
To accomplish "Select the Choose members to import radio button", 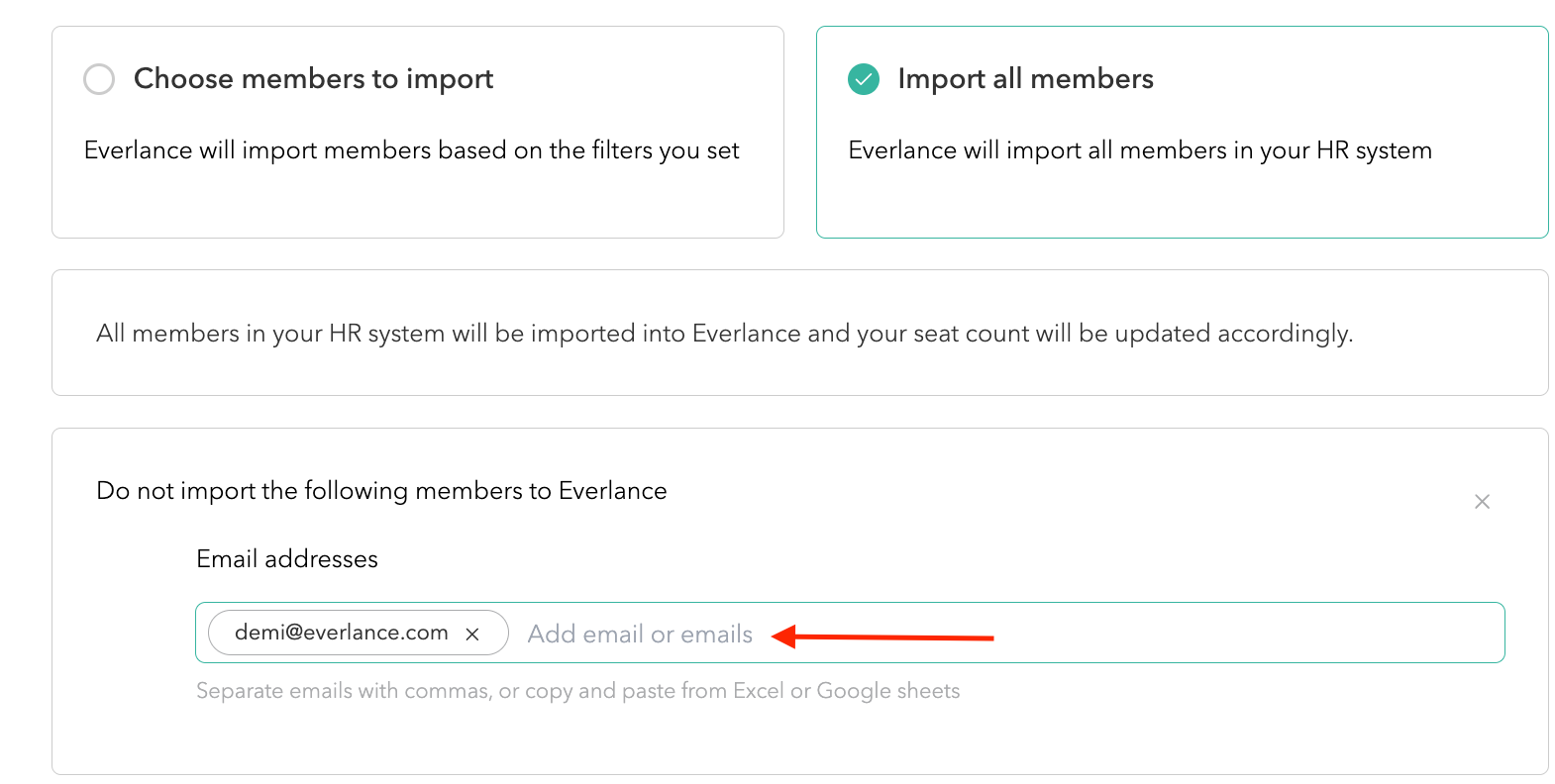I will click(x=99, y=79).
